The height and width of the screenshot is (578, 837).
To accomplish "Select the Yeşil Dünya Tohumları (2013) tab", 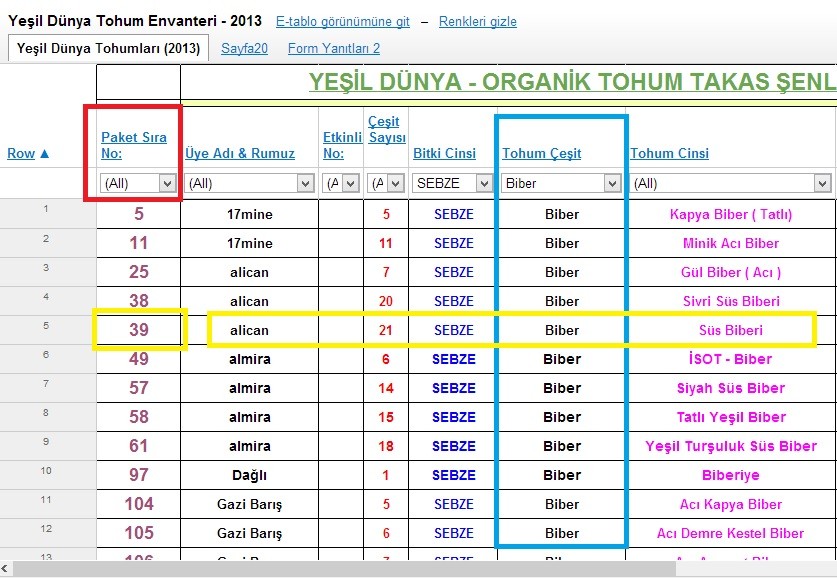I will (108, 48).
